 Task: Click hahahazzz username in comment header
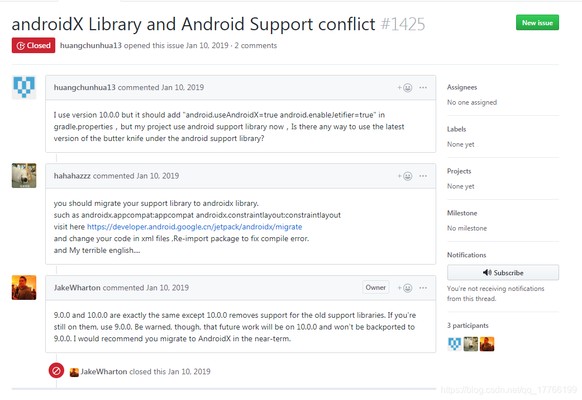click(x=72, y=176)
